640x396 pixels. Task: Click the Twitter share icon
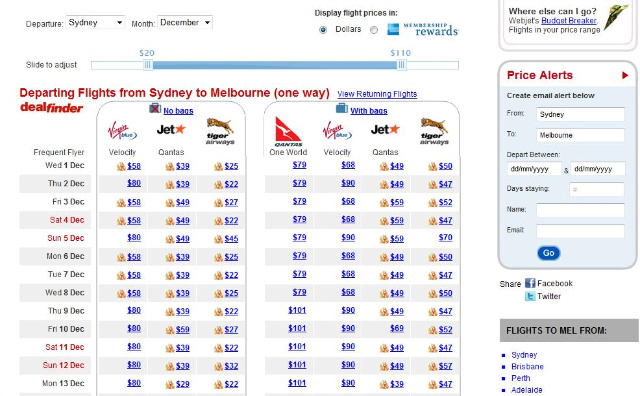coord(530,296)
